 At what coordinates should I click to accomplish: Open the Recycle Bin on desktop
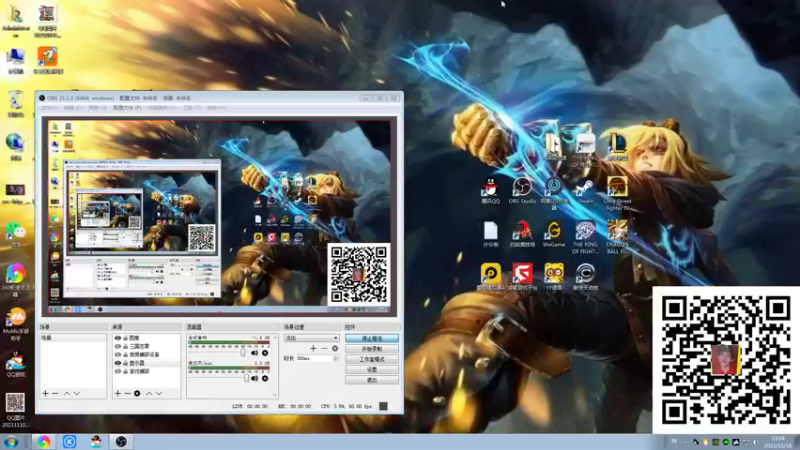click(16, 104)
